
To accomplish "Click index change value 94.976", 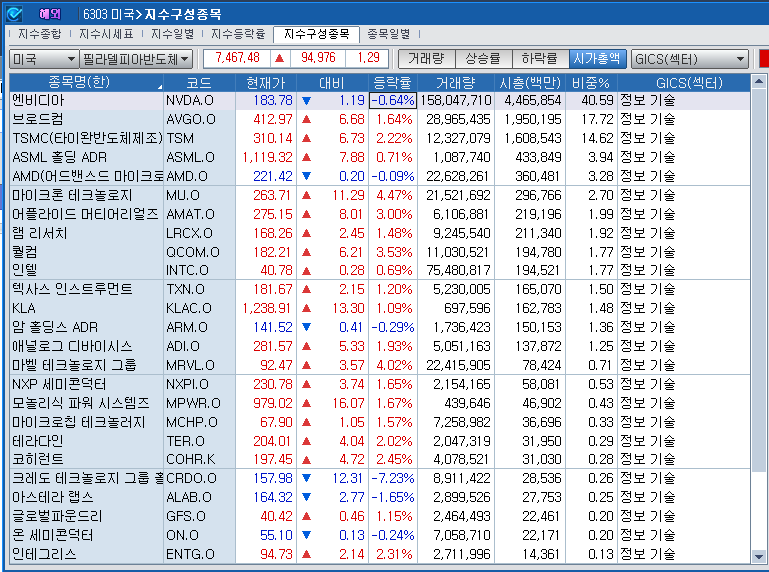I will click(318, 58).
